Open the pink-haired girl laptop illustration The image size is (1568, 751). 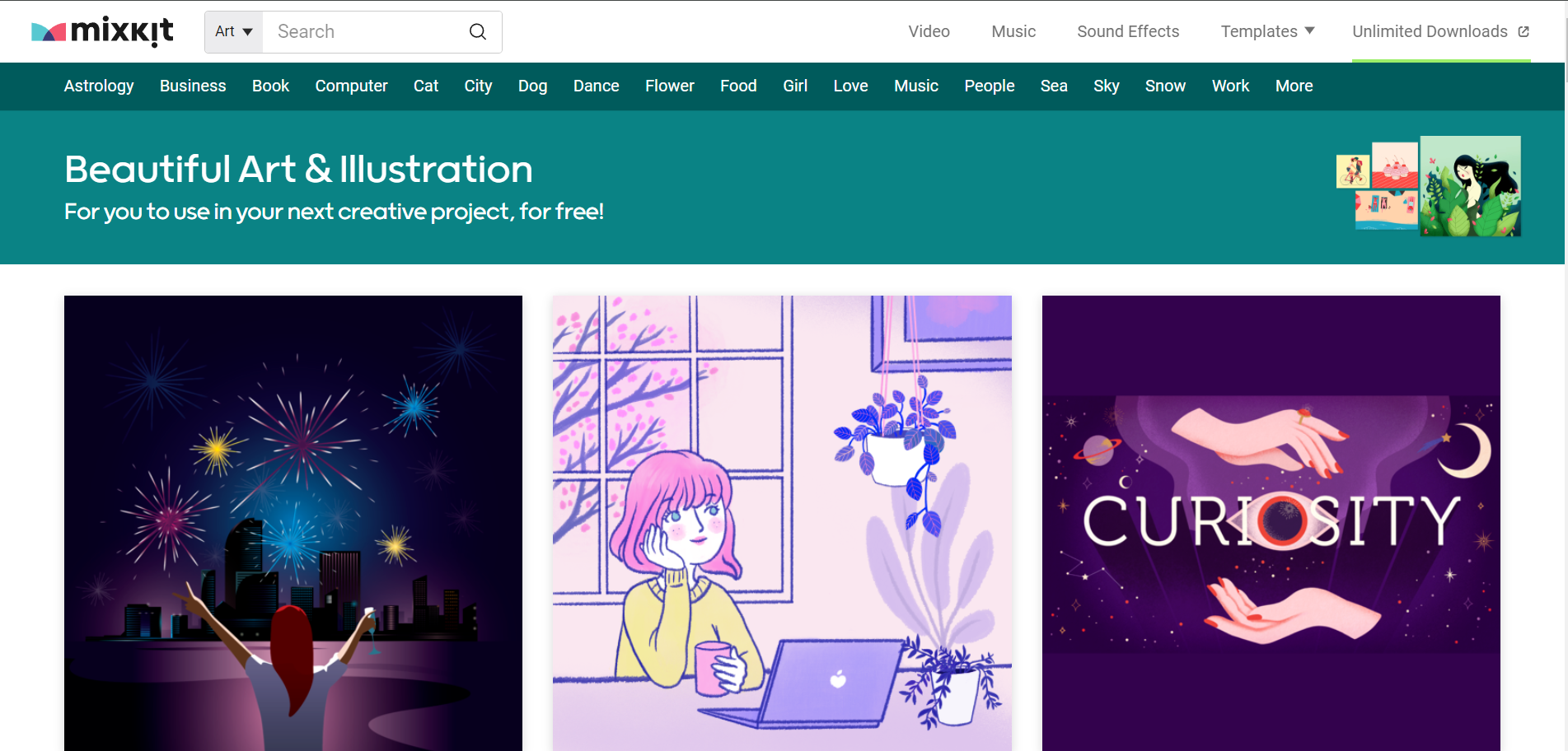click(x=782, y=523)
